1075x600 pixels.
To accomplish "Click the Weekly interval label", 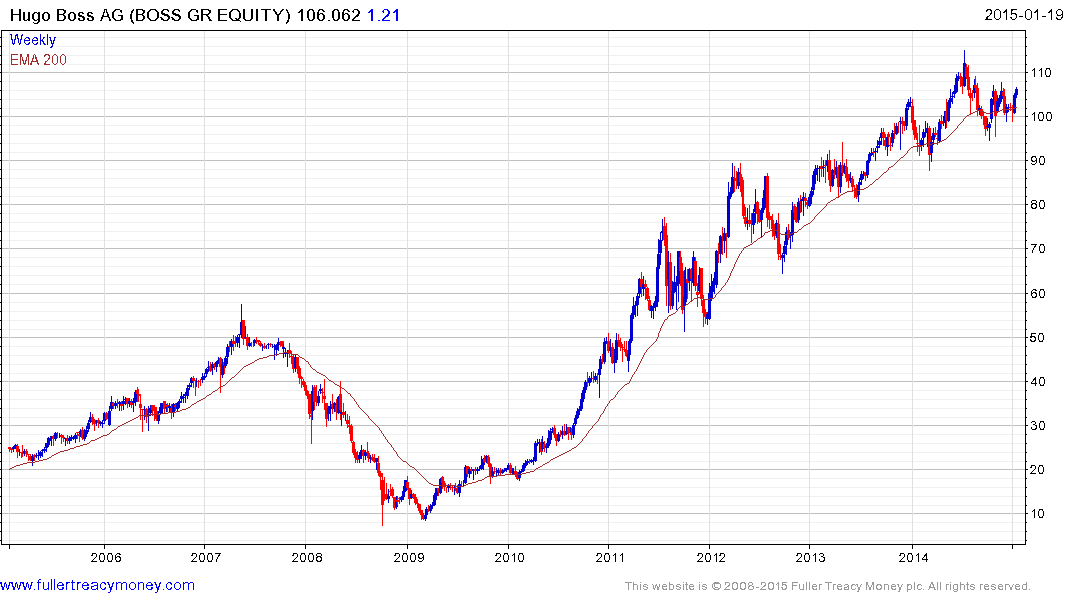I will 33,40.
